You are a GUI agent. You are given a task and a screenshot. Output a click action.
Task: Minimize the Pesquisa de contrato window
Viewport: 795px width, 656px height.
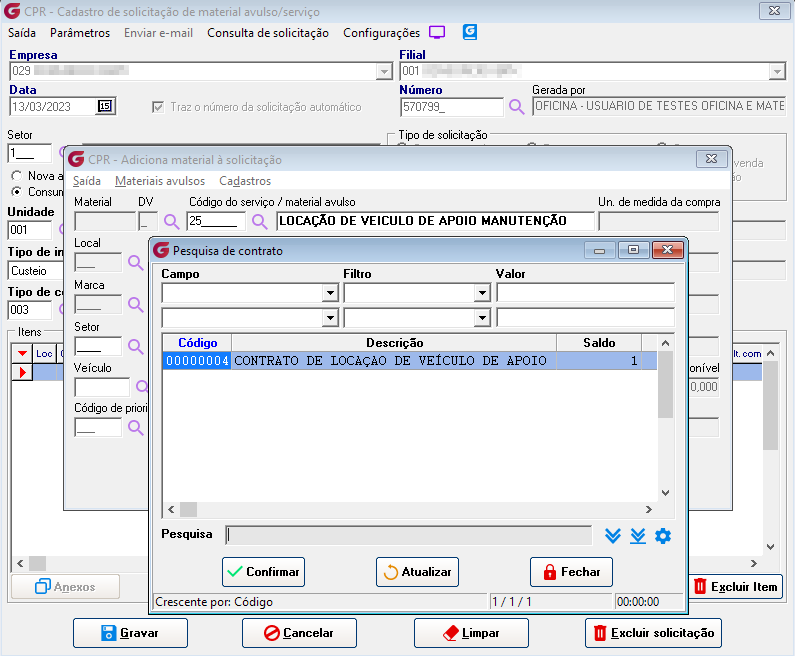pyautogui.click(x=599, y=250)
